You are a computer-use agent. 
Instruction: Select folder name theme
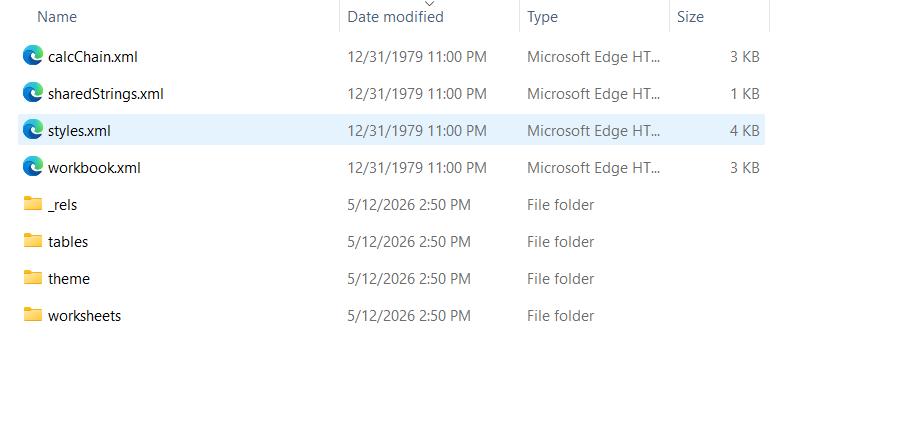(x=69, y=279)
